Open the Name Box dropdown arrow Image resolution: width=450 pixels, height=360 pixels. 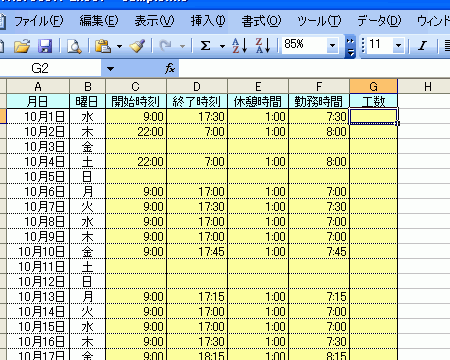pos(110,69)
